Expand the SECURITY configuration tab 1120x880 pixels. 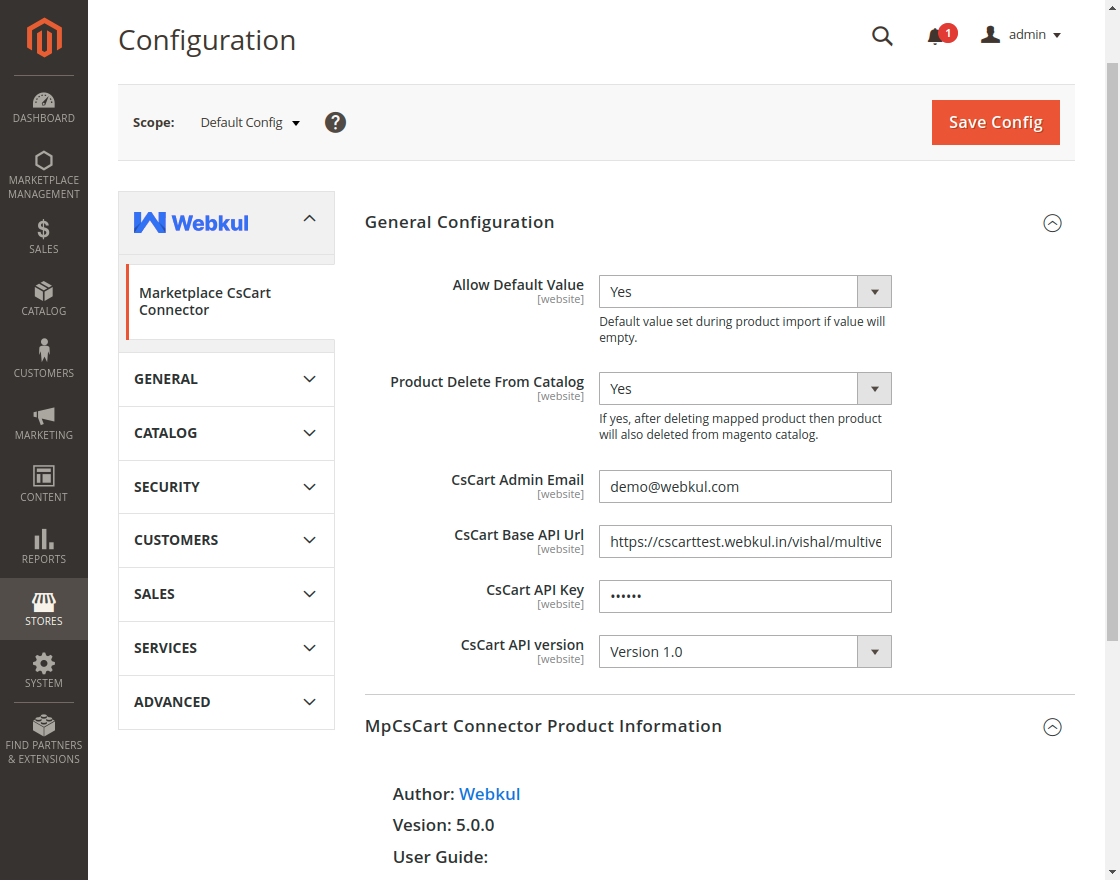pos(226,487)
